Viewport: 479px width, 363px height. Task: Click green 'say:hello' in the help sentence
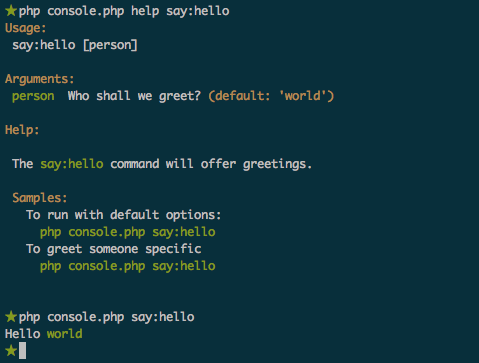pos(72,164)
